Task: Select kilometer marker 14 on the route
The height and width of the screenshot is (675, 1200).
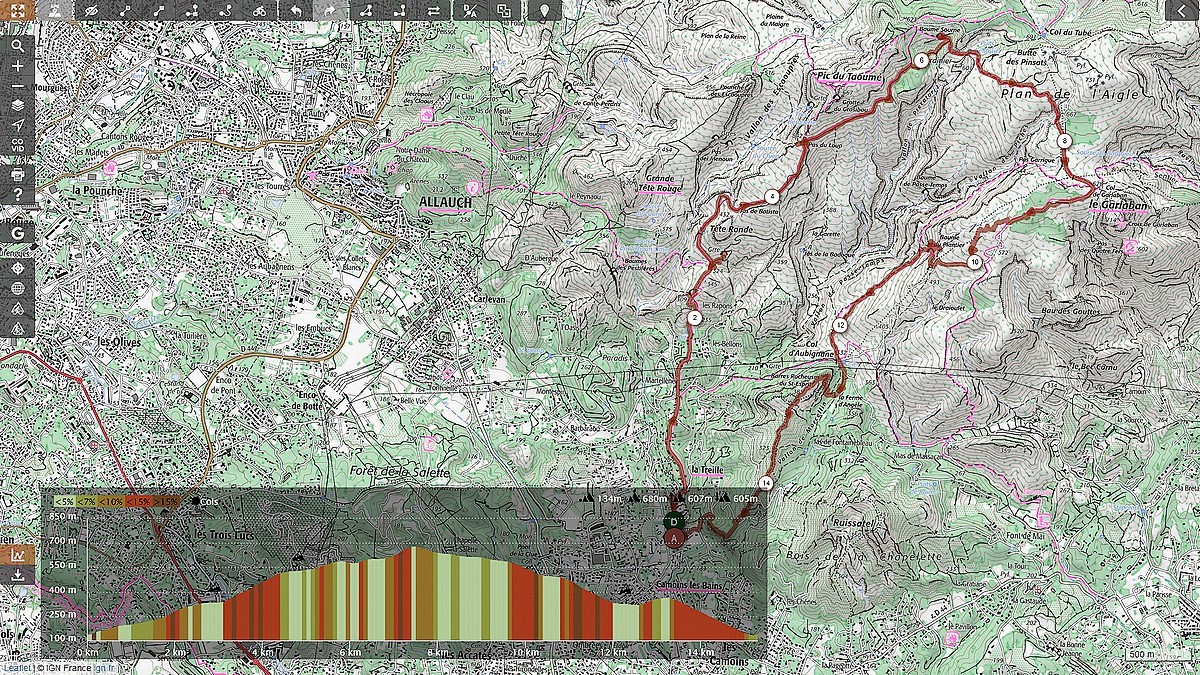Action: (x=766, y=483)
